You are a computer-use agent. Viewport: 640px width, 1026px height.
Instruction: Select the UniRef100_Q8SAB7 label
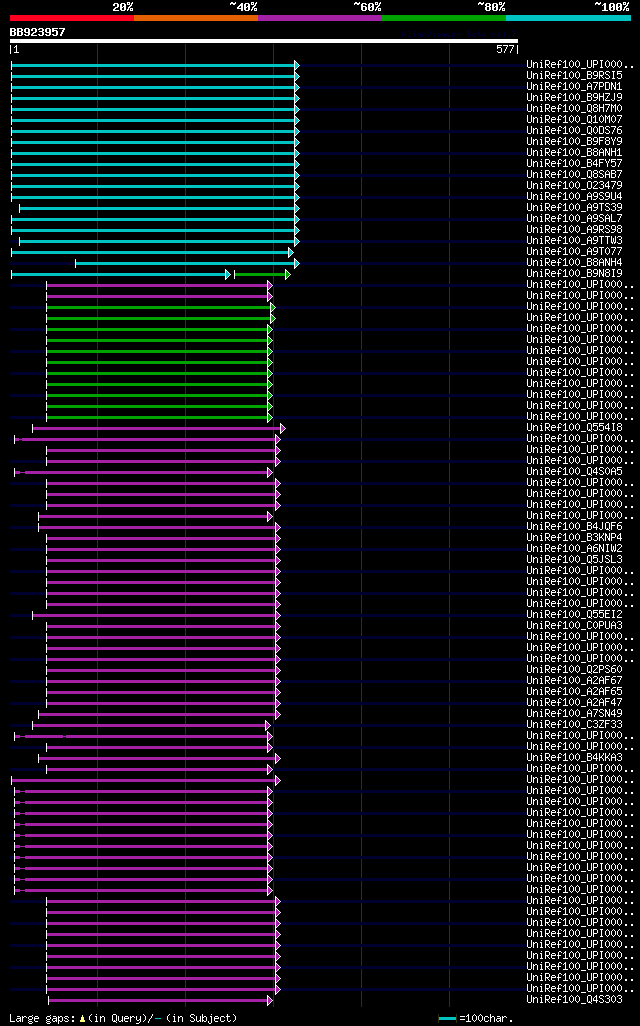tap(574, 175)
